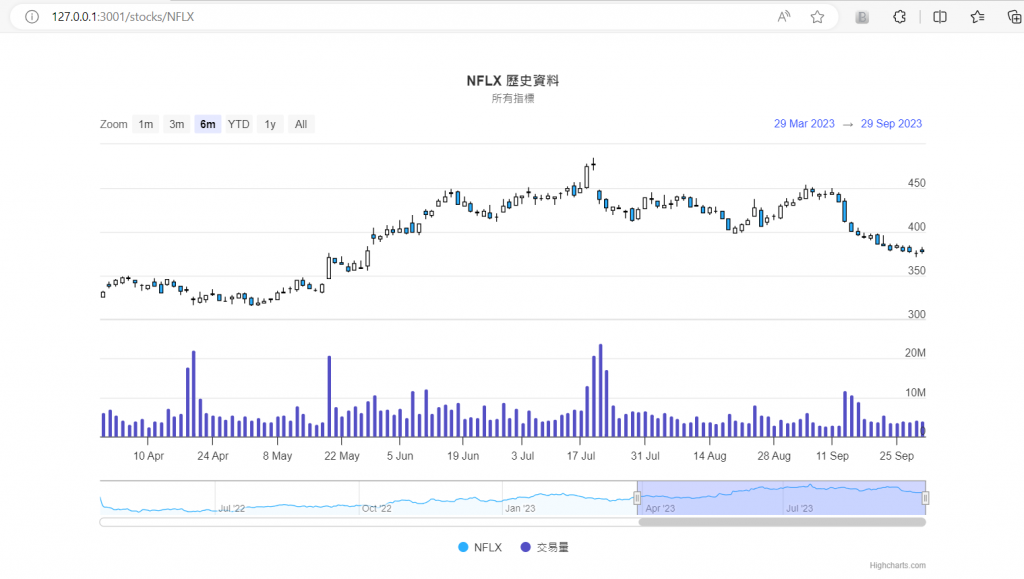Screen dimensions: 1024x579
Task: Click the 24 Apr date axis label
Action: point(213,456)
